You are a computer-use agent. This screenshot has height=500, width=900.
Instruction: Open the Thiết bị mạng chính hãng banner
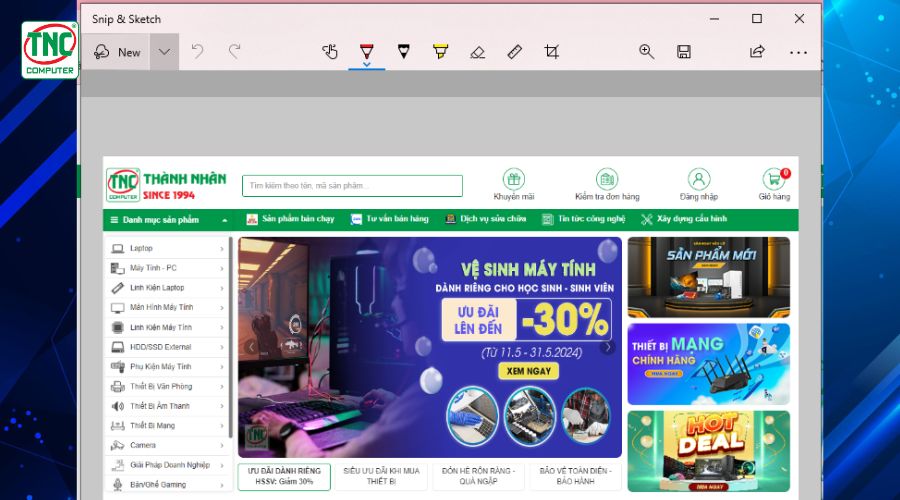pos(709,364)
